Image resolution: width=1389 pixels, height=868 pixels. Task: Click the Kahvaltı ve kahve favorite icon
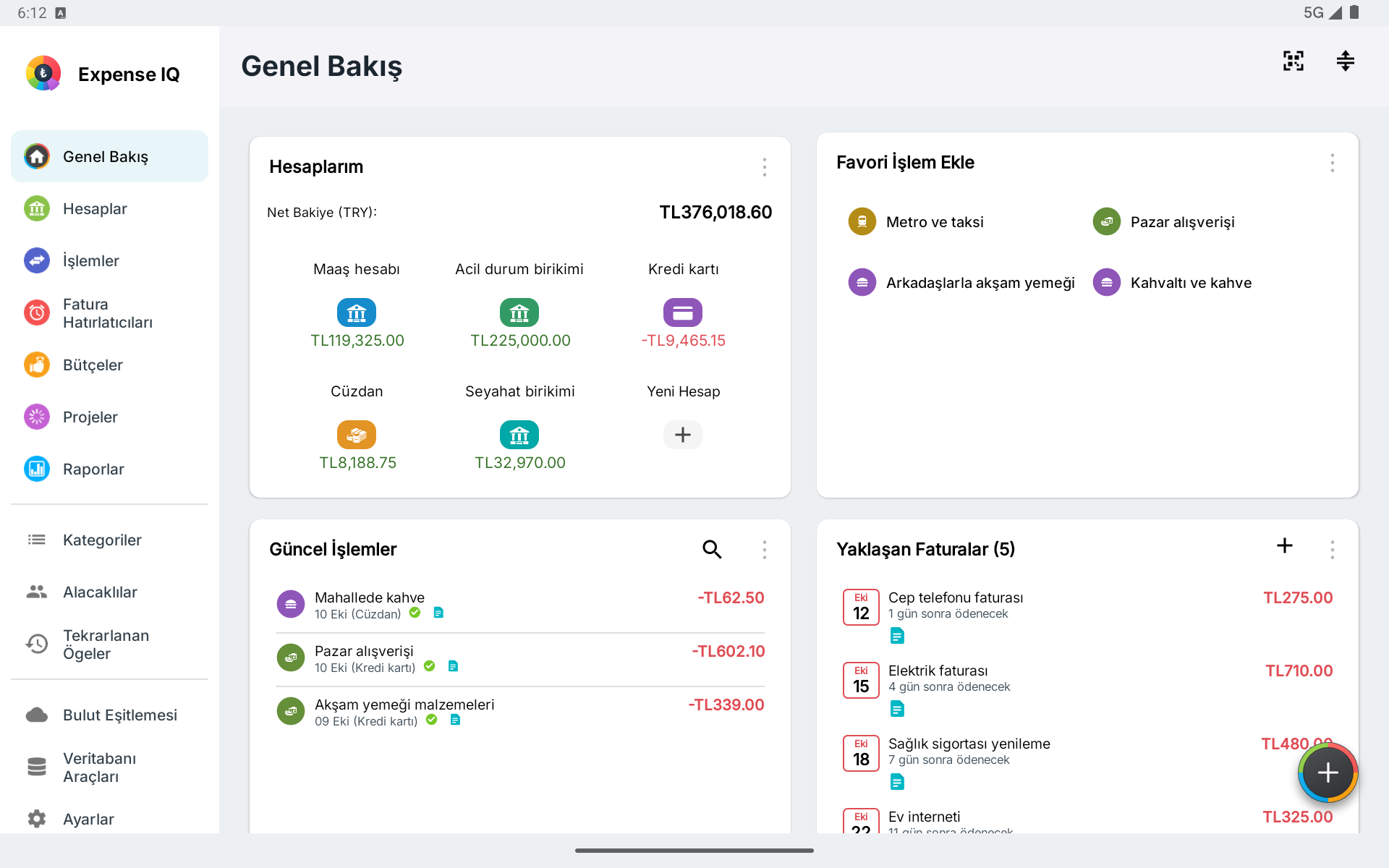1107,282
